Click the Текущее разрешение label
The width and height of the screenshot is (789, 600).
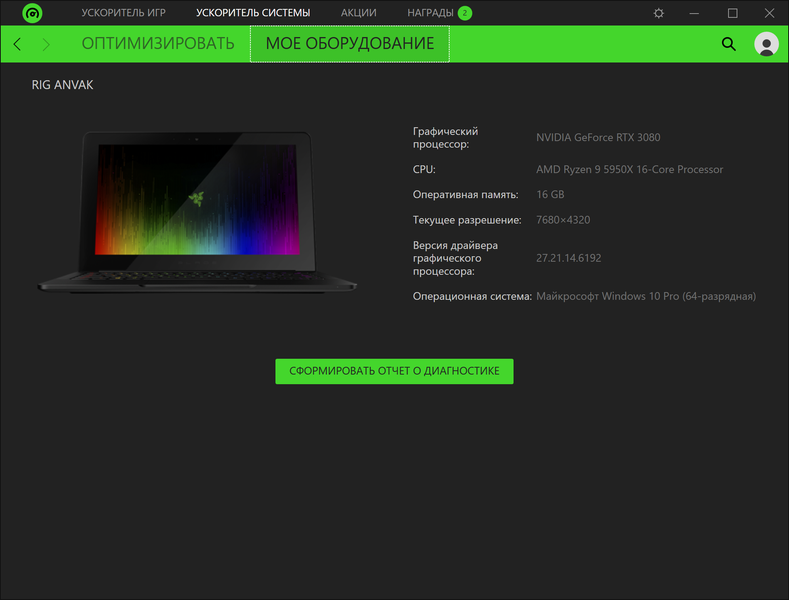click(x=466, y=220)
